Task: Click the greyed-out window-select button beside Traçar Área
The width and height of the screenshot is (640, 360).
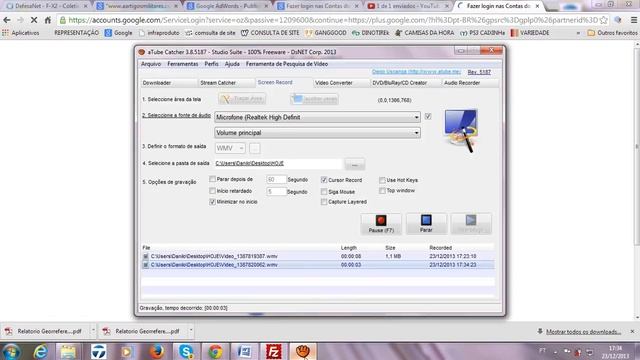Action: pos(314,99)
